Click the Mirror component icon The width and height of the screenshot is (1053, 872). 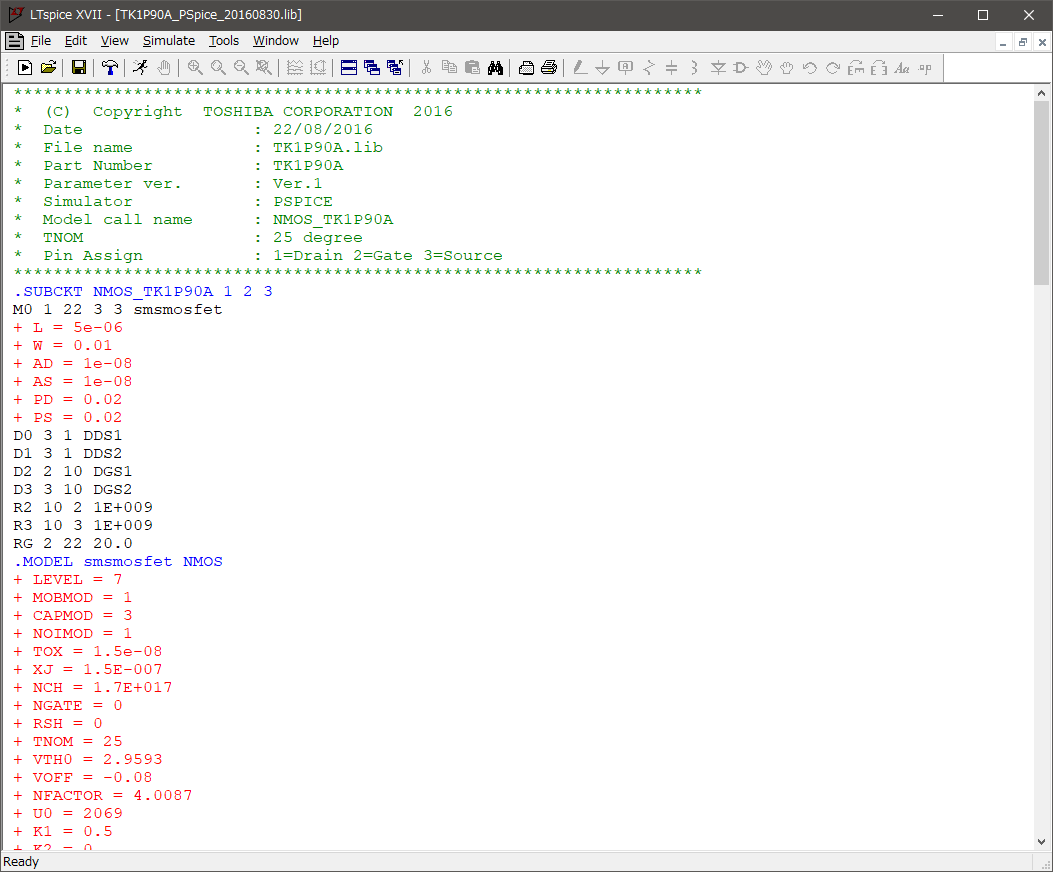tap(879, 67)
